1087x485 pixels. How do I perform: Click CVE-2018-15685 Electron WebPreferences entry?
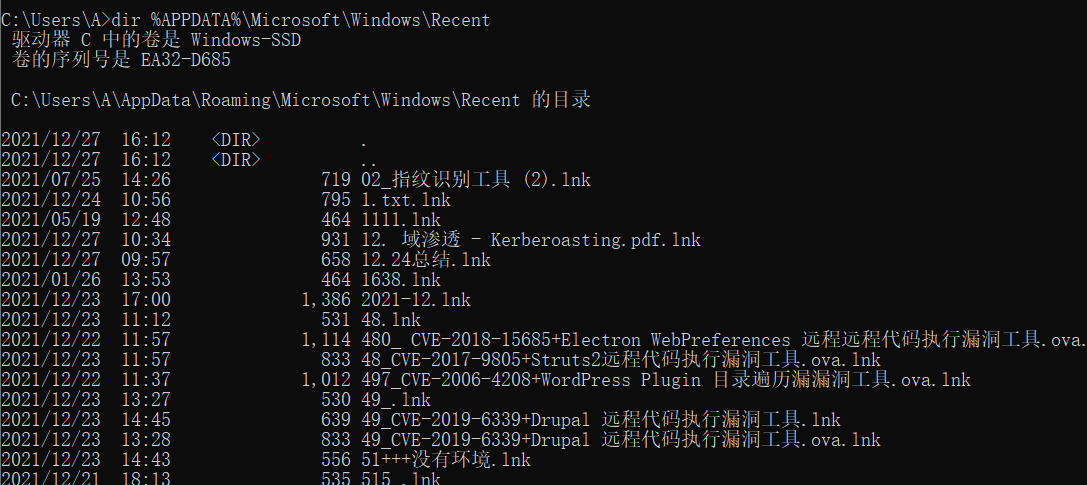(724, 340)
